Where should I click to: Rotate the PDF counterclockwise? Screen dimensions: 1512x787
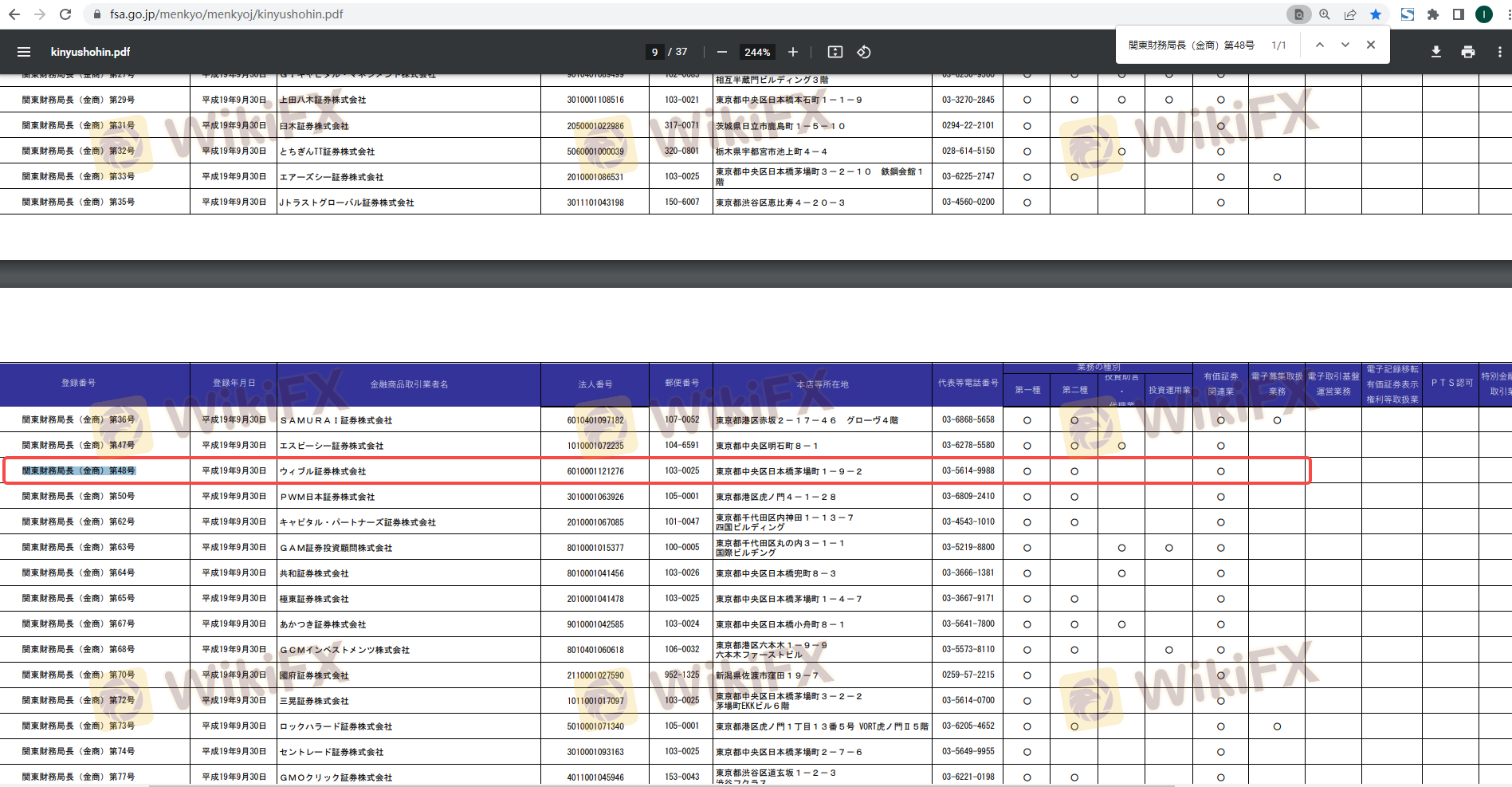pos(864,52)
